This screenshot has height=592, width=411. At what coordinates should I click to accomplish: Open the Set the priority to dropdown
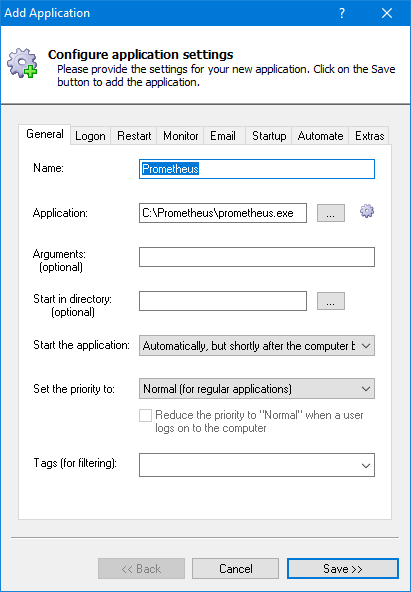click(257, 389)
